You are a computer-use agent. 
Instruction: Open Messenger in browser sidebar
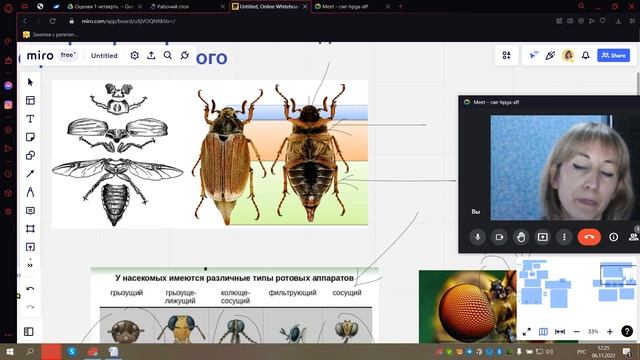(8, 86)
